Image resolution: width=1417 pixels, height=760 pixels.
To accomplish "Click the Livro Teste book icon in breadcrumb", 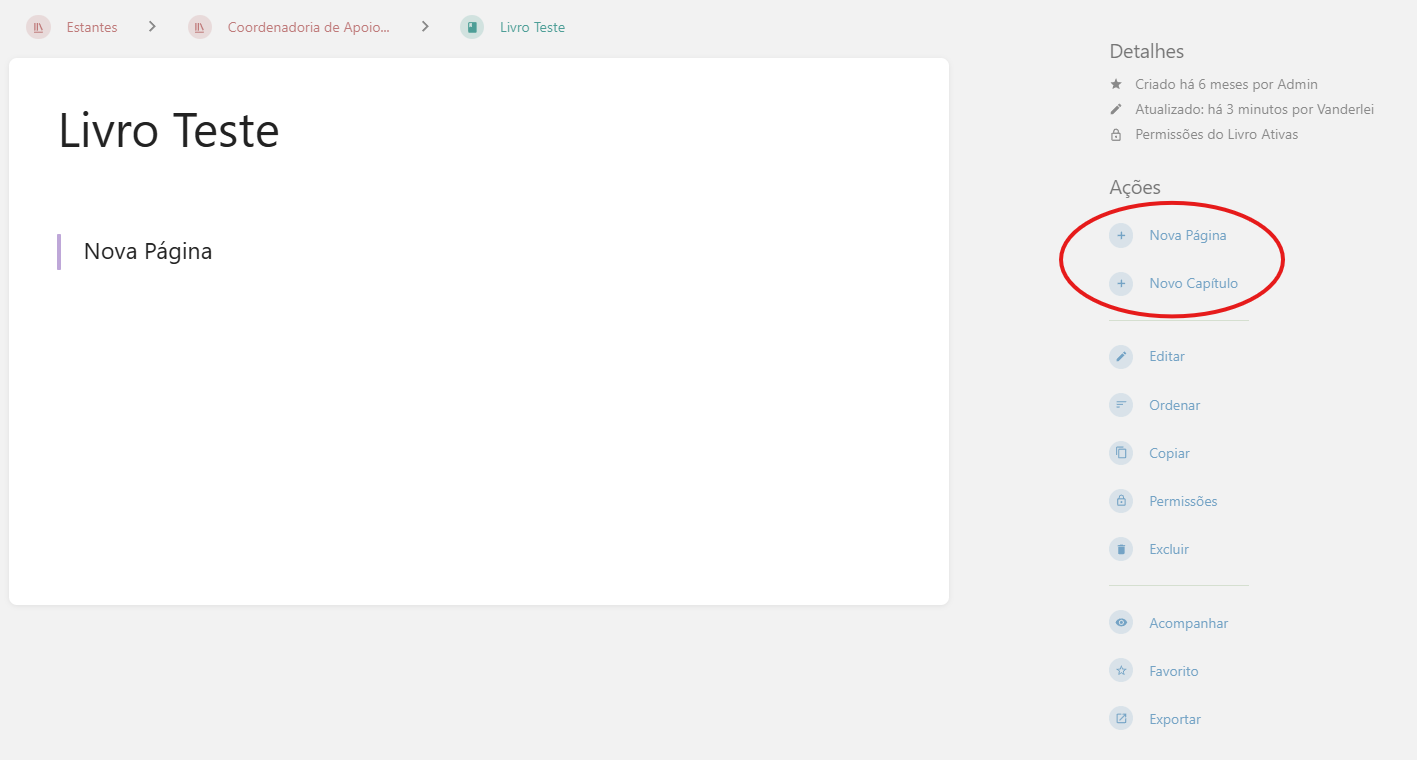I will tap(472, 27).
